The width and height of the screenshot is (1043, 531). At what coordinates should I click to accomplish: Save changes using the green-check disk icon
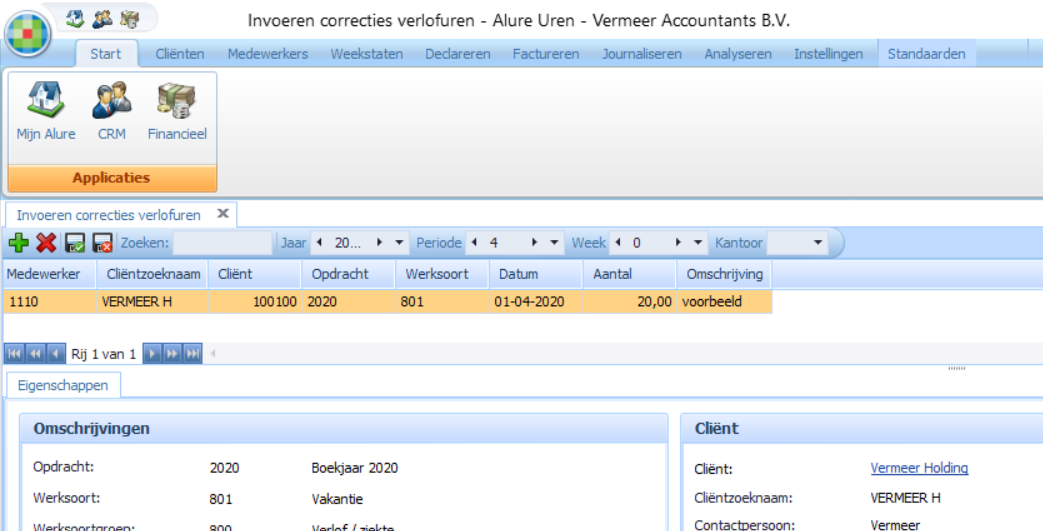tap(74, 243)
